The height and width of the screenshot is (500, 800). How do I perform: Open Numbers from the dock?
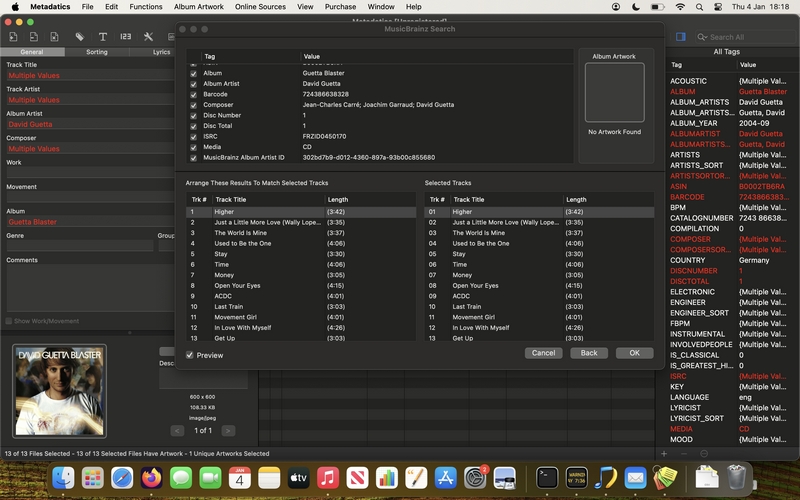387,478
